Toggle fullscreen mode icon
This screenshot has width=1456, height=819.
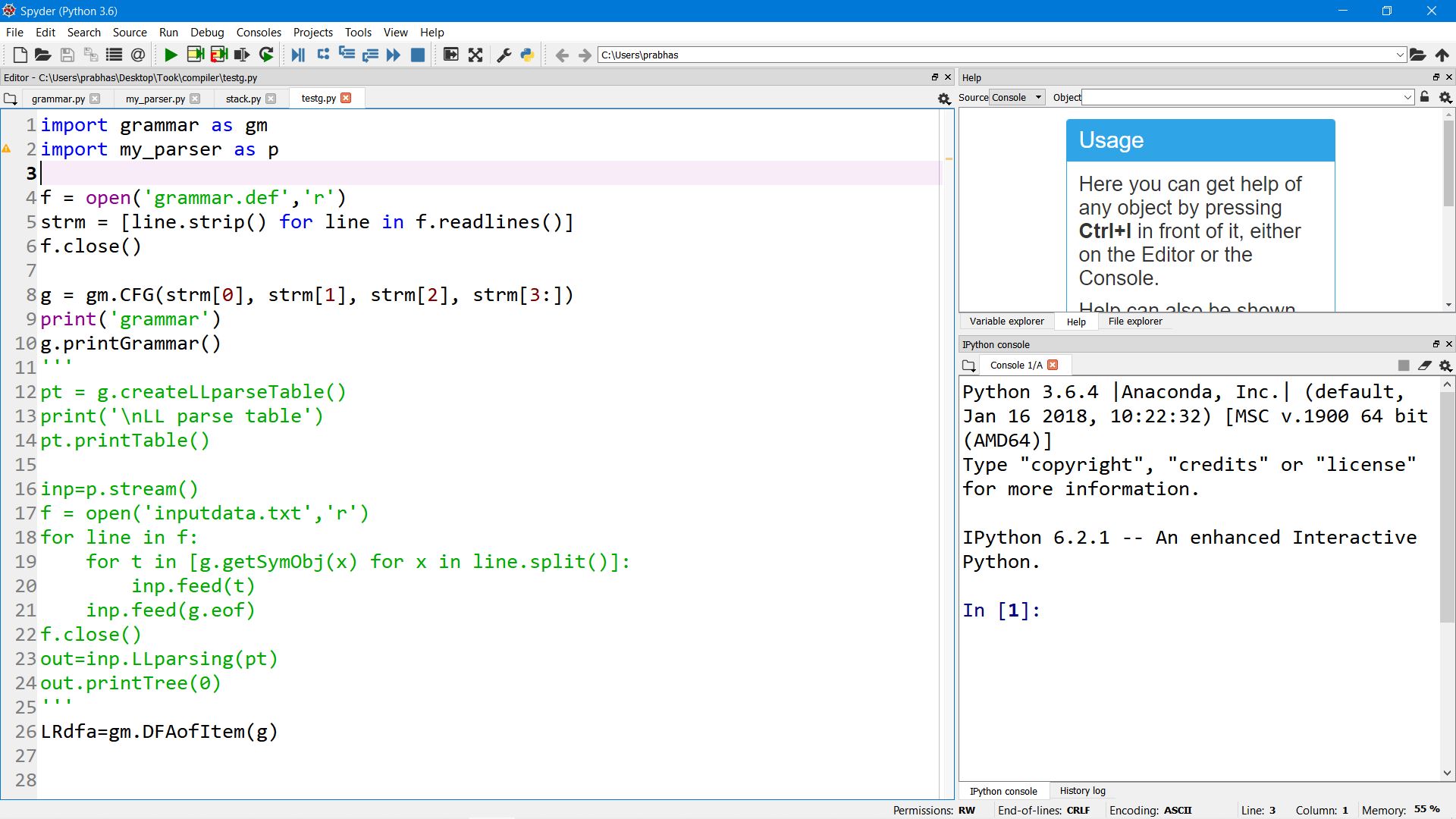(x=475, y=55)
